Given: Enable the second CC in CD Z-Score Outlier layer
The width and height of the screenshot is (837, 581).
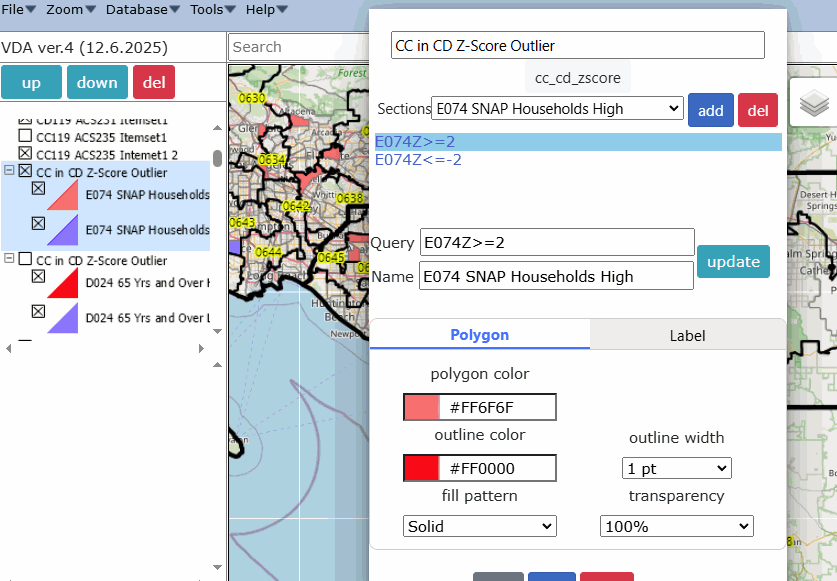Looking at the screenshot, I should (x=25, y=260).
